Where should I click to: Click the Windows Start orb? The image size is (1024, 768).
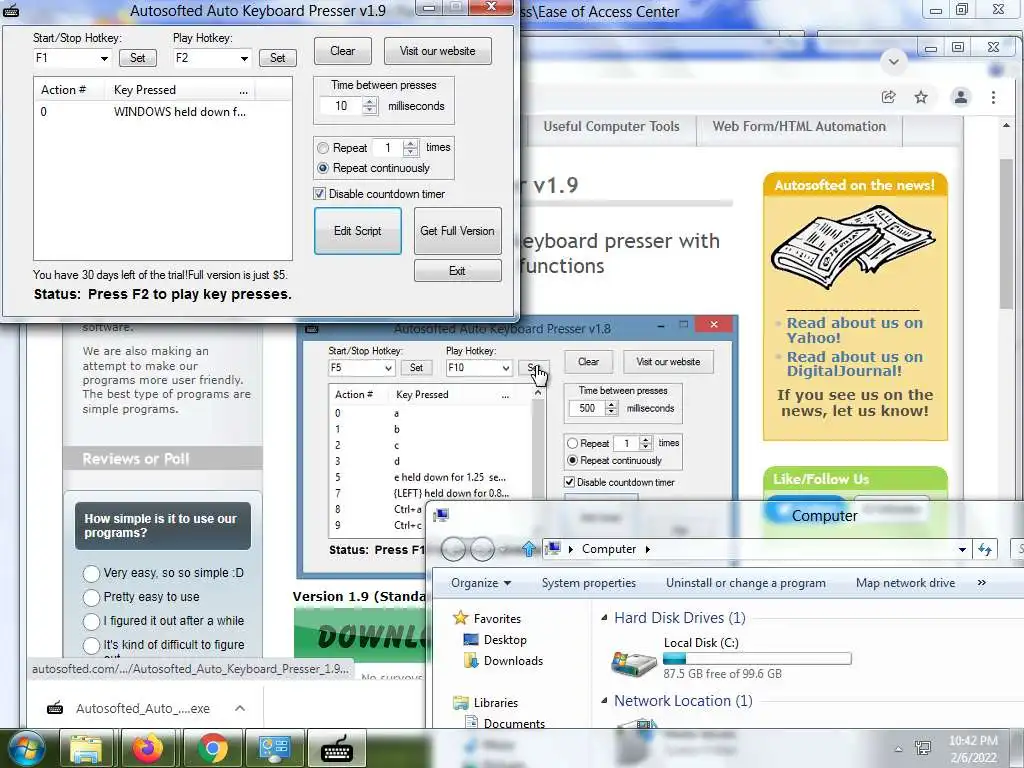[26, 748]
